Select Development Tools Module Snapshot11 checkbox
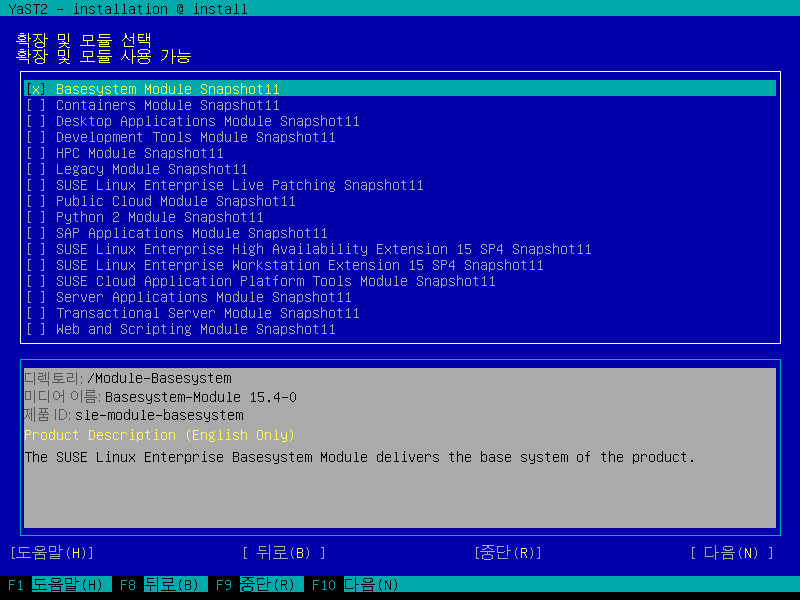Screen dimensions: 800x600 pyautogui.click(x=37, y=137)
